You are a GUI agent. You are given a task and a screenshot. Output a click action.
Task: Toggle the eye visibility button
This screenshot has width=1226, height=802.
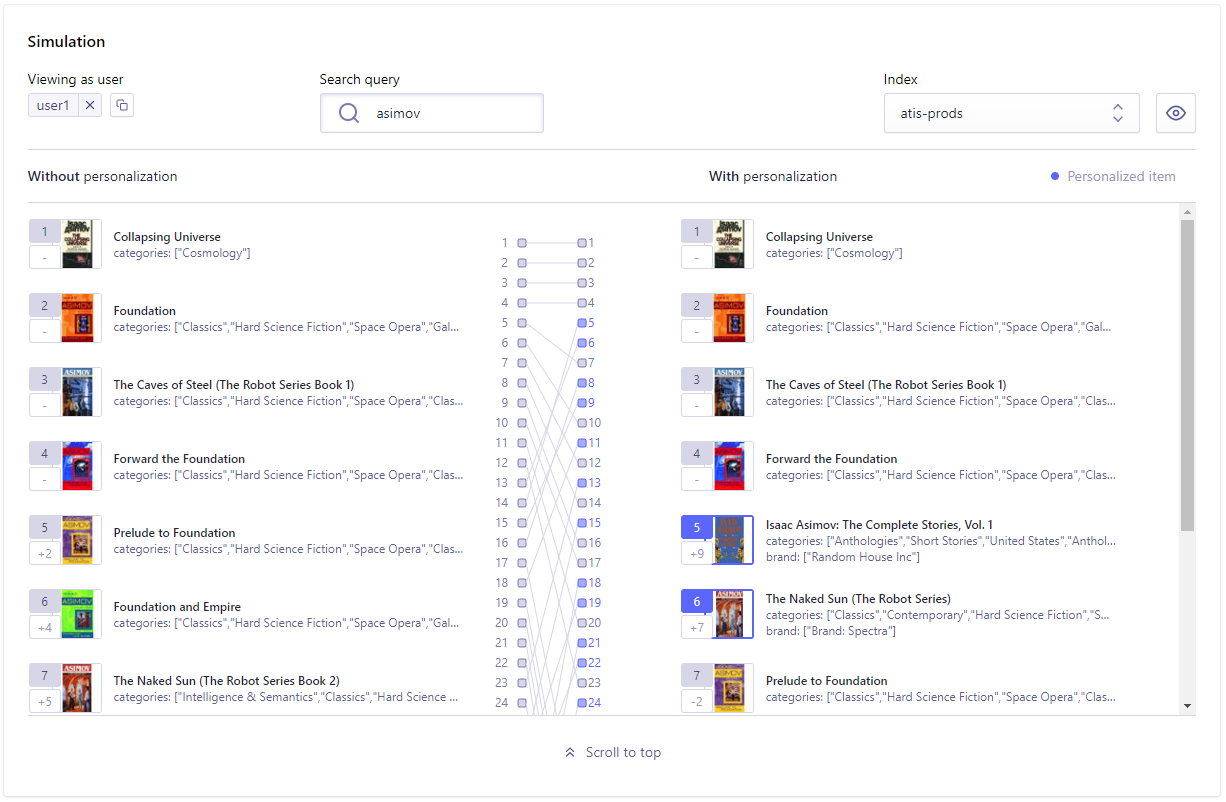click(1176, 114)
